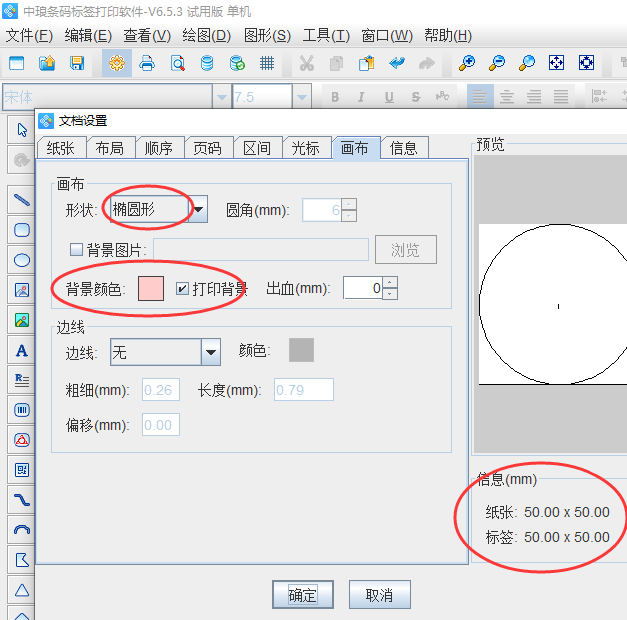Viewport: 627px width, 620px height.
Task: Click the print icon in toolbar
Action: pyautogui.click(x=147, y=63)
